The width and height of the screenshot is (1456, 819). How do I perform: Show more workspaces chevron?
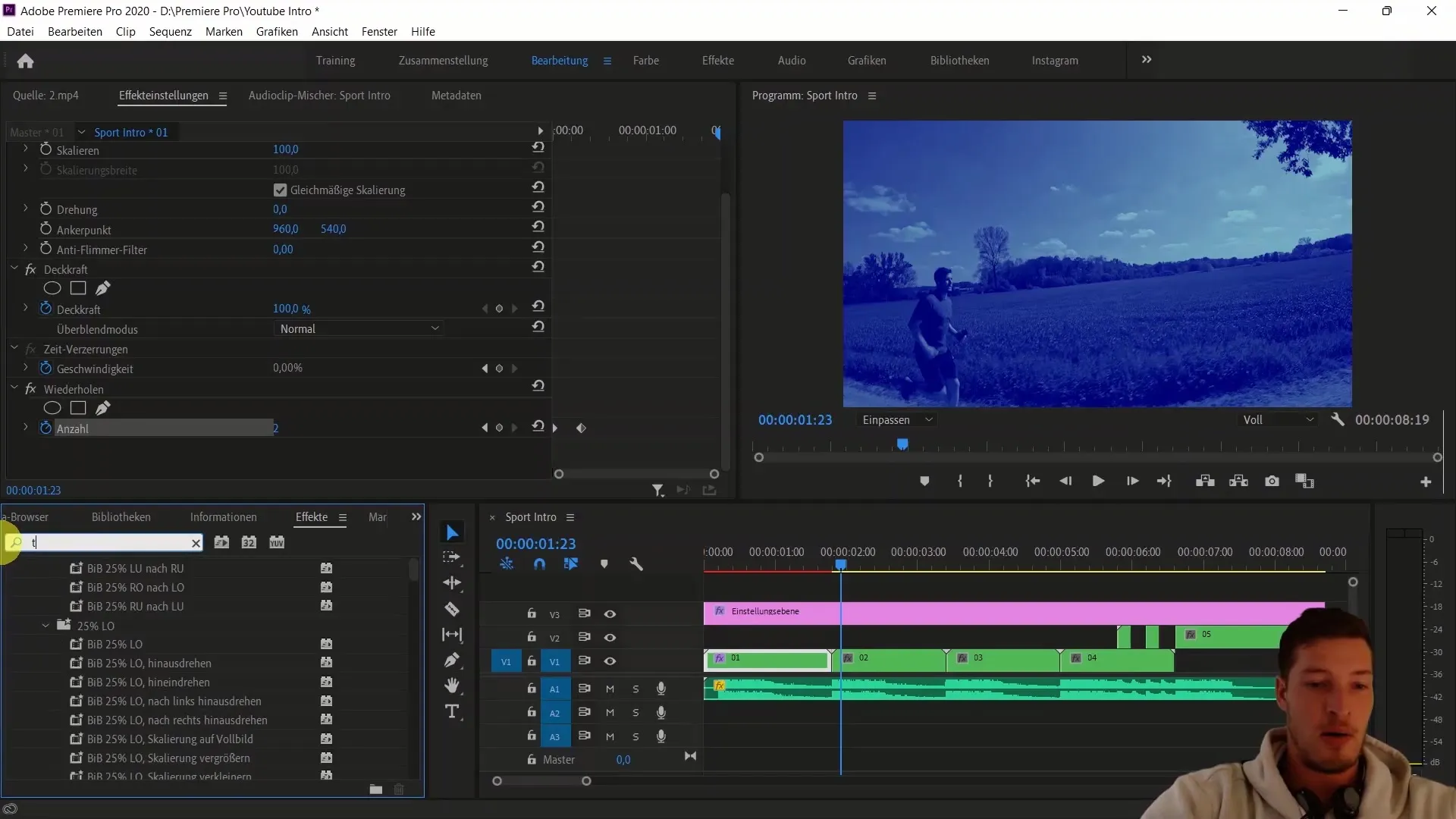1147,59
